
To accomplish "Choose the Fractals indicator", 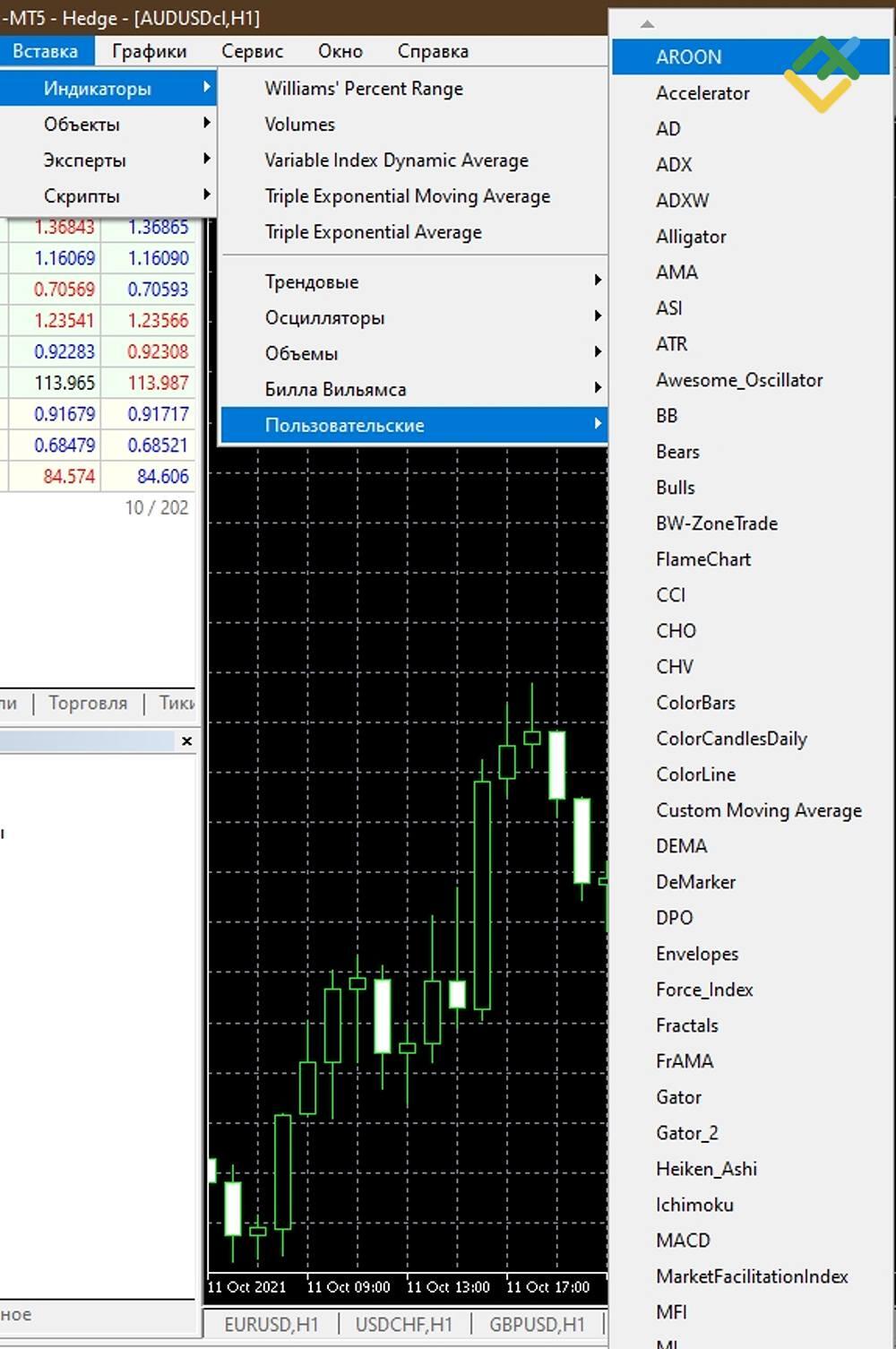I will tap(751, 1025).
